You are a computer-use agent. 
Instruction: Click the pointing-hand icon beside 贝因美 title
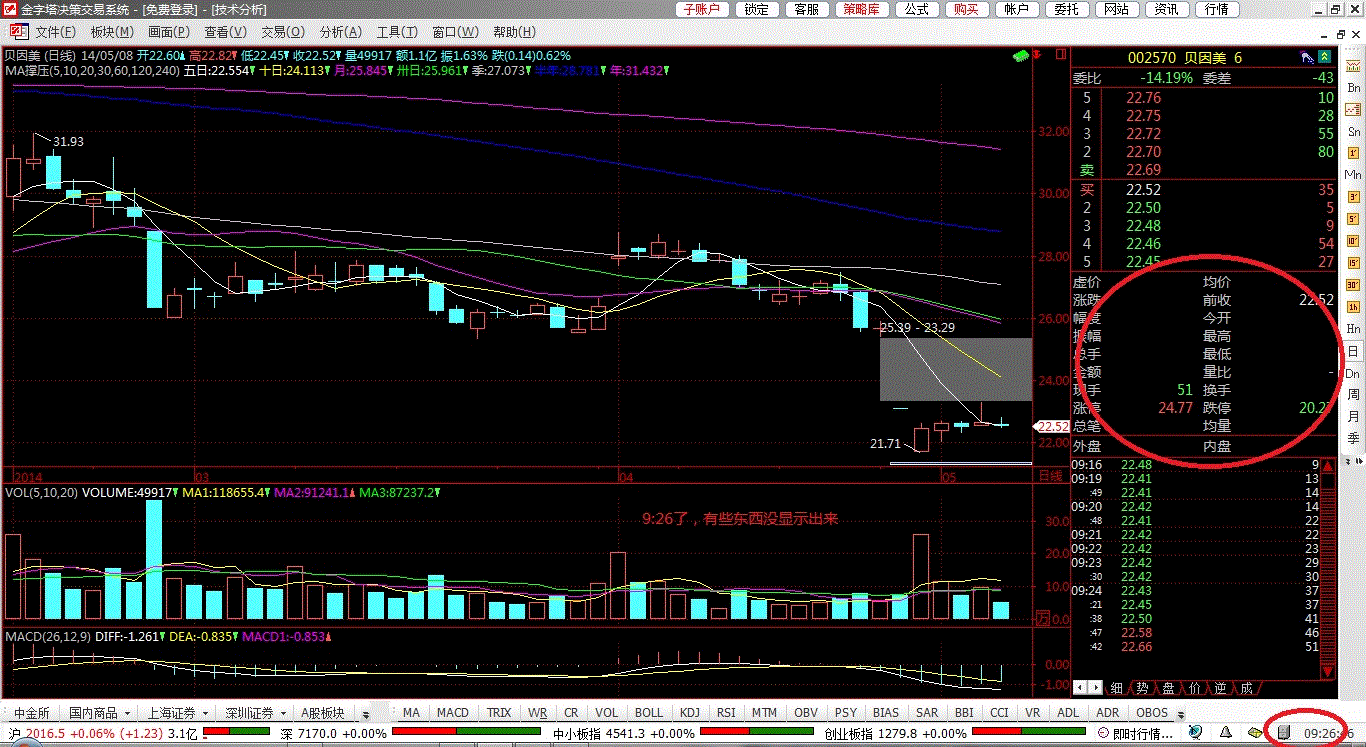[x=1306, y=58]
